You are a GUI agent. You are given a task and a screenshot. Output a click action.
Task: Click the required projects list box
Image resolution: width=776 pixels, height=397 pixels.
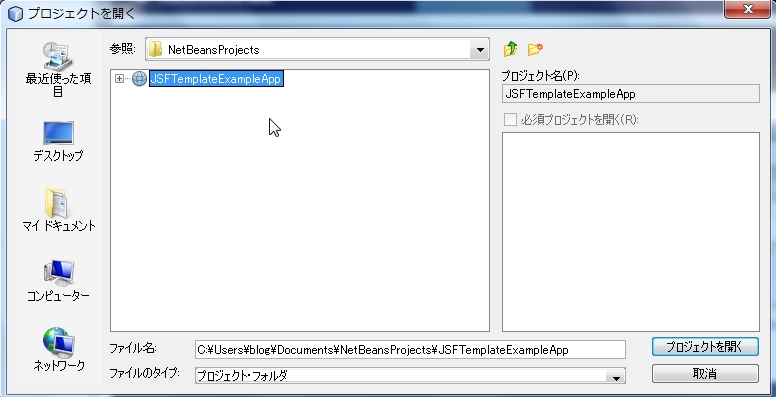630,232
